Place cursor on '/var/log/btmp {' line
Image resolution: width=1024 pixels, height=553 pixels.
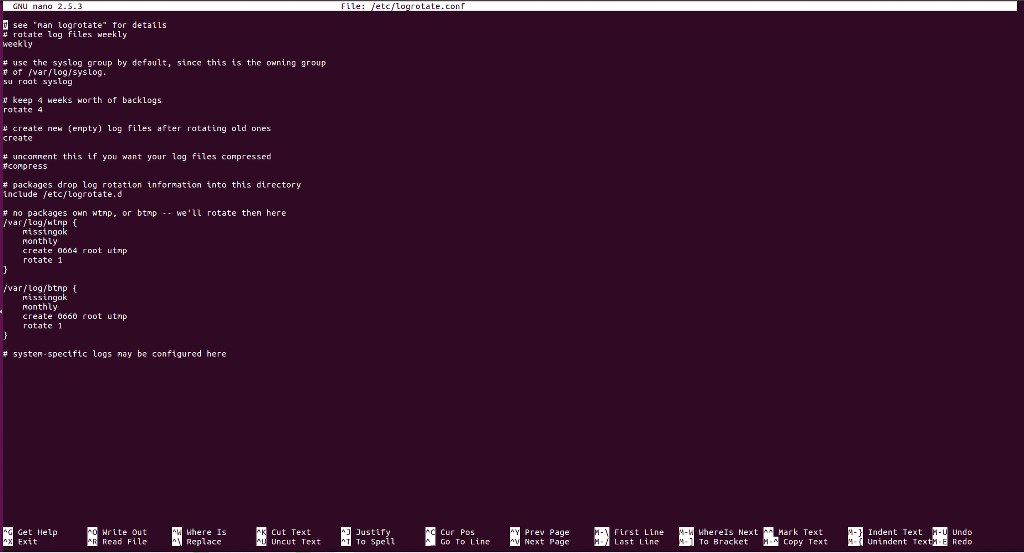40,288
